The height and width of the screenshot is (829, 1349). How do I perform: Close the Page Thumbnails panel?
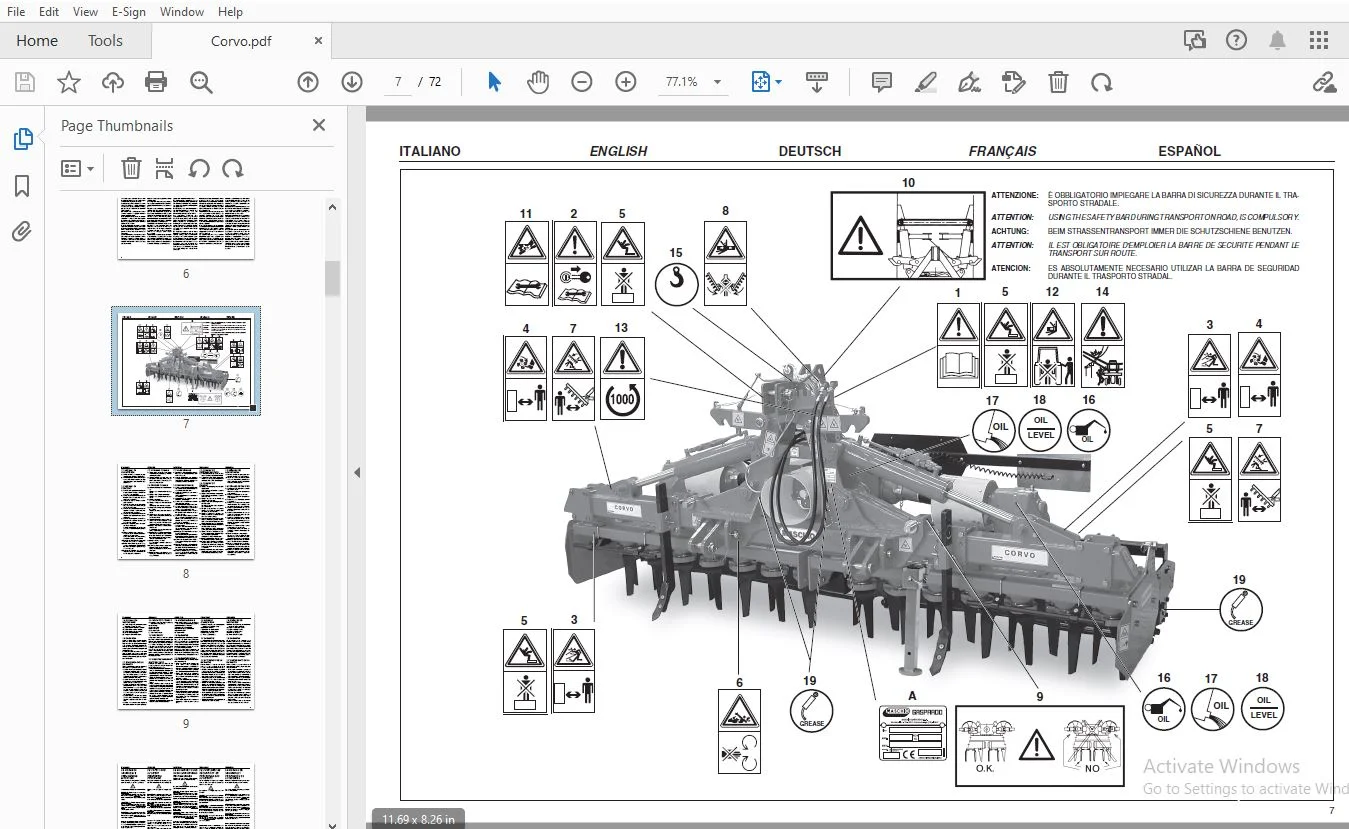[319, 125]
